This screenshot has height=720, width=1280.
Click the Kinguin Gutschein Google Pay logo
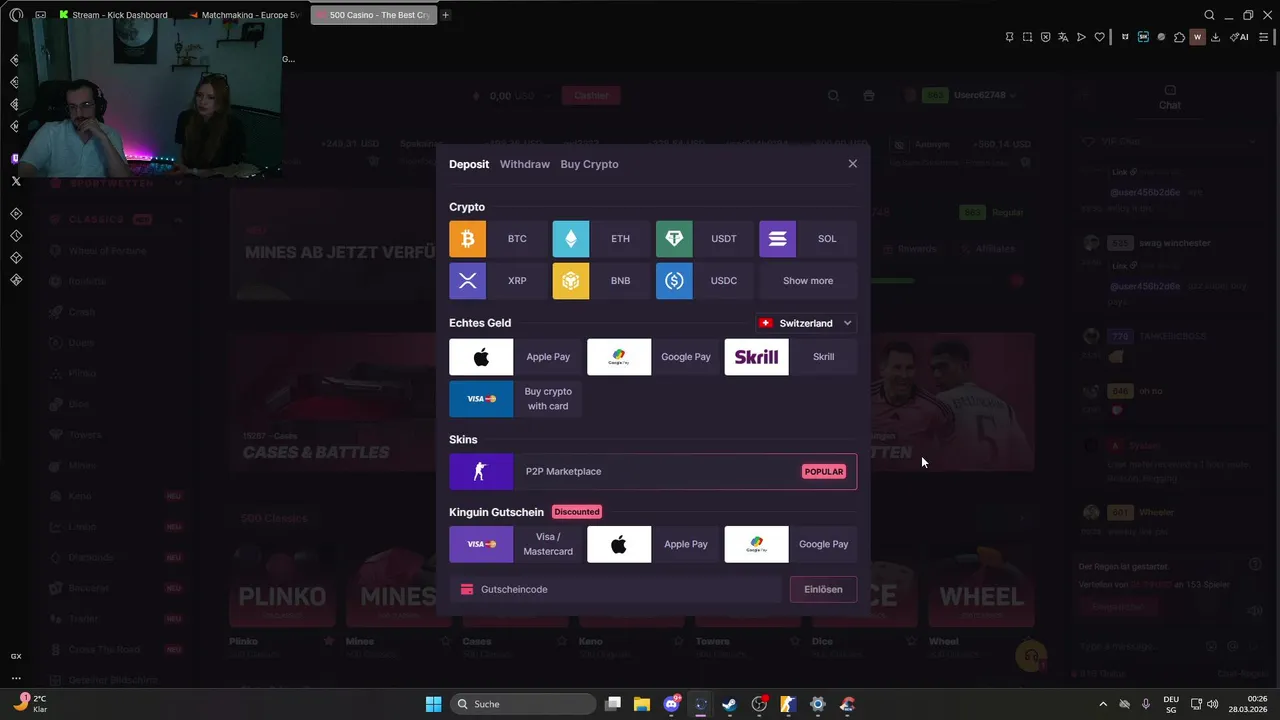[x=757, y=544]
